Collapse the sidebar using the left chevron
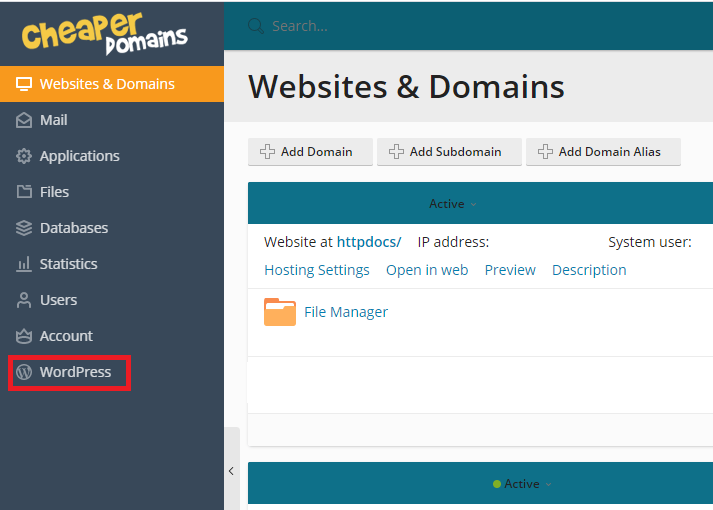 coord(231,471)
